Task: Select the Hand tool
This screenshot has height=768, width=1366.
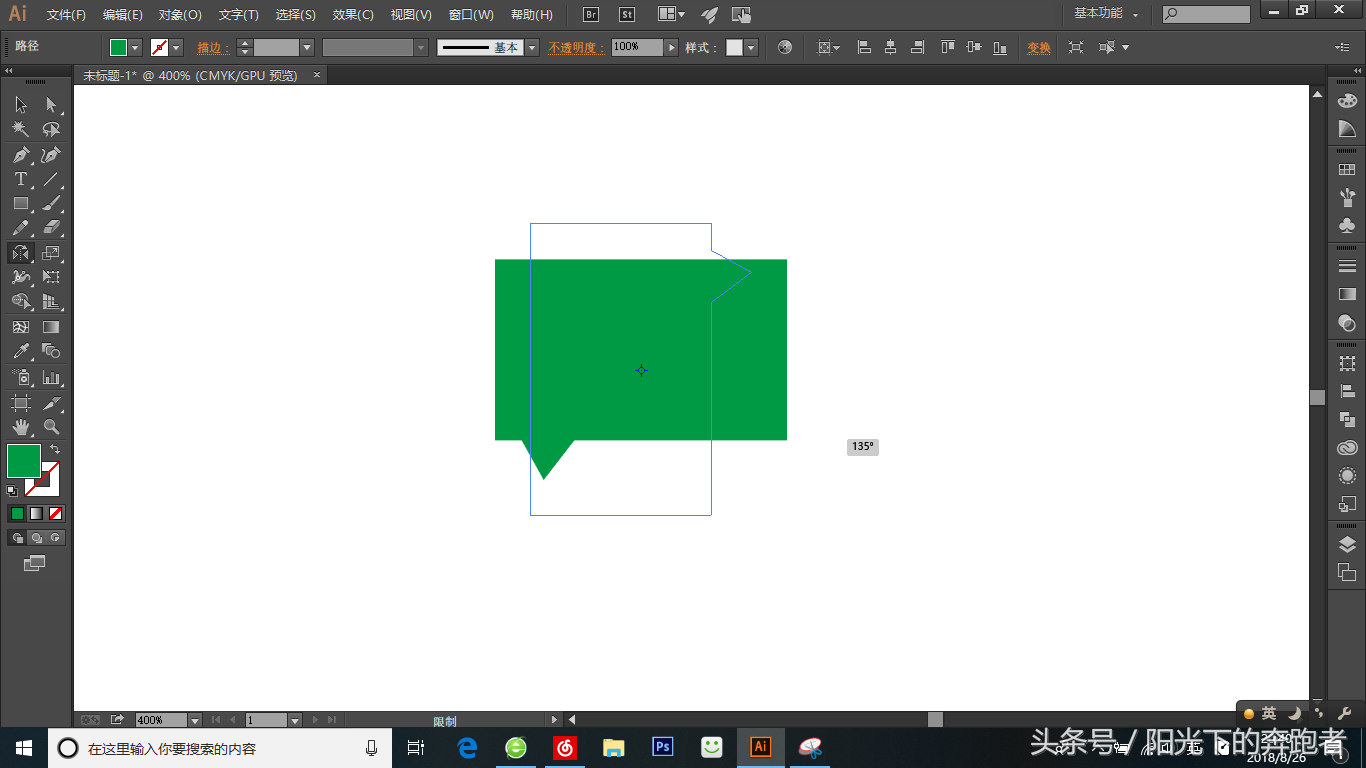Action: 20,427
